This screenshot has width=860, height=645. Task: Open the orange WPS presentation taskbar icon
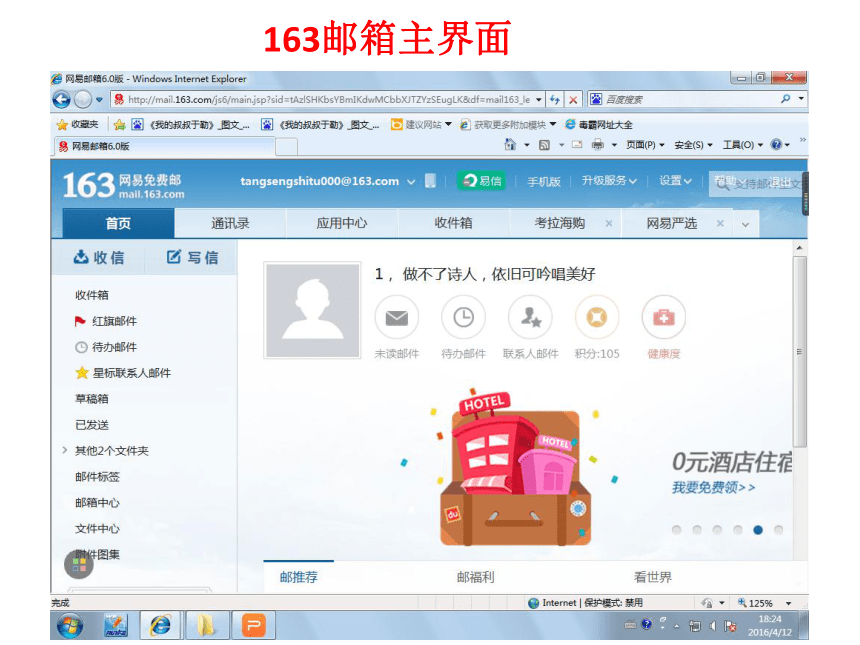coord(253,625)
